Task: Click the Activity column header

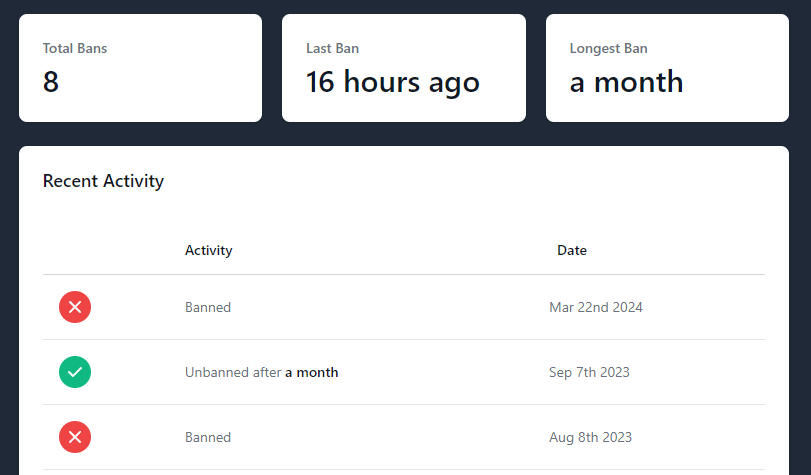Action: pyautogui.click(x=208, y=250)
